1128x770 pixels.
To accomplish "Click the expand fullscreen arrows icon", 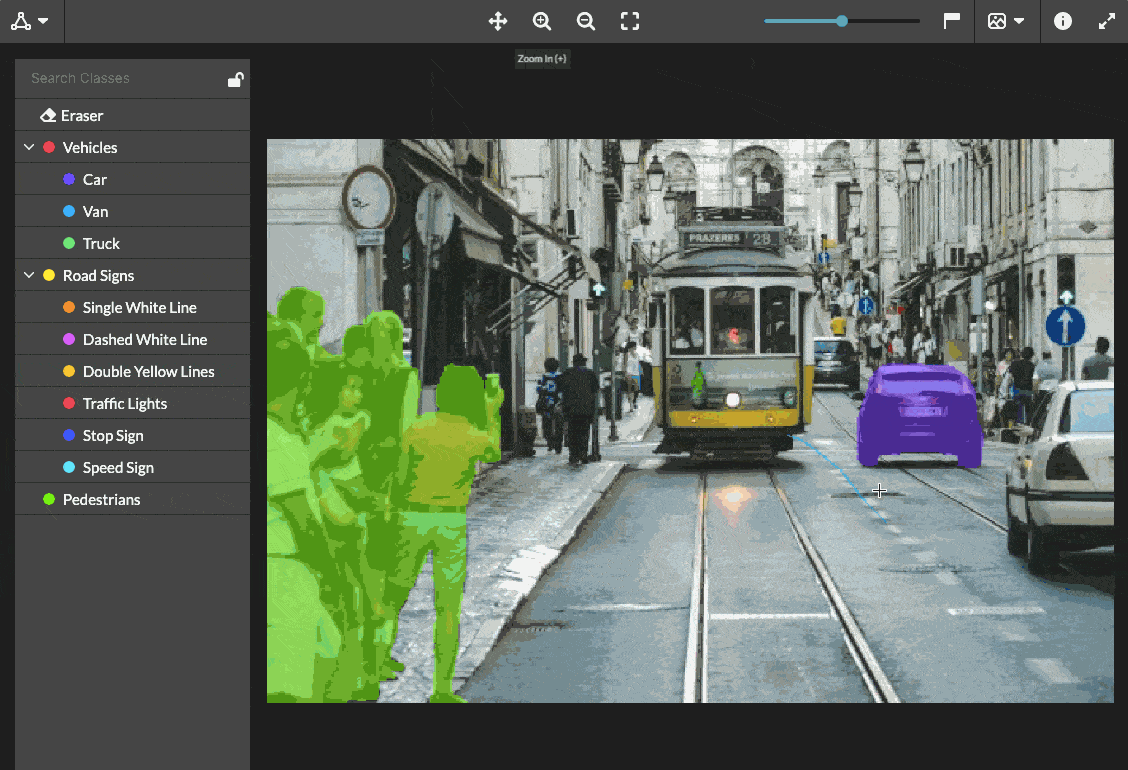I will point(1107,21).
